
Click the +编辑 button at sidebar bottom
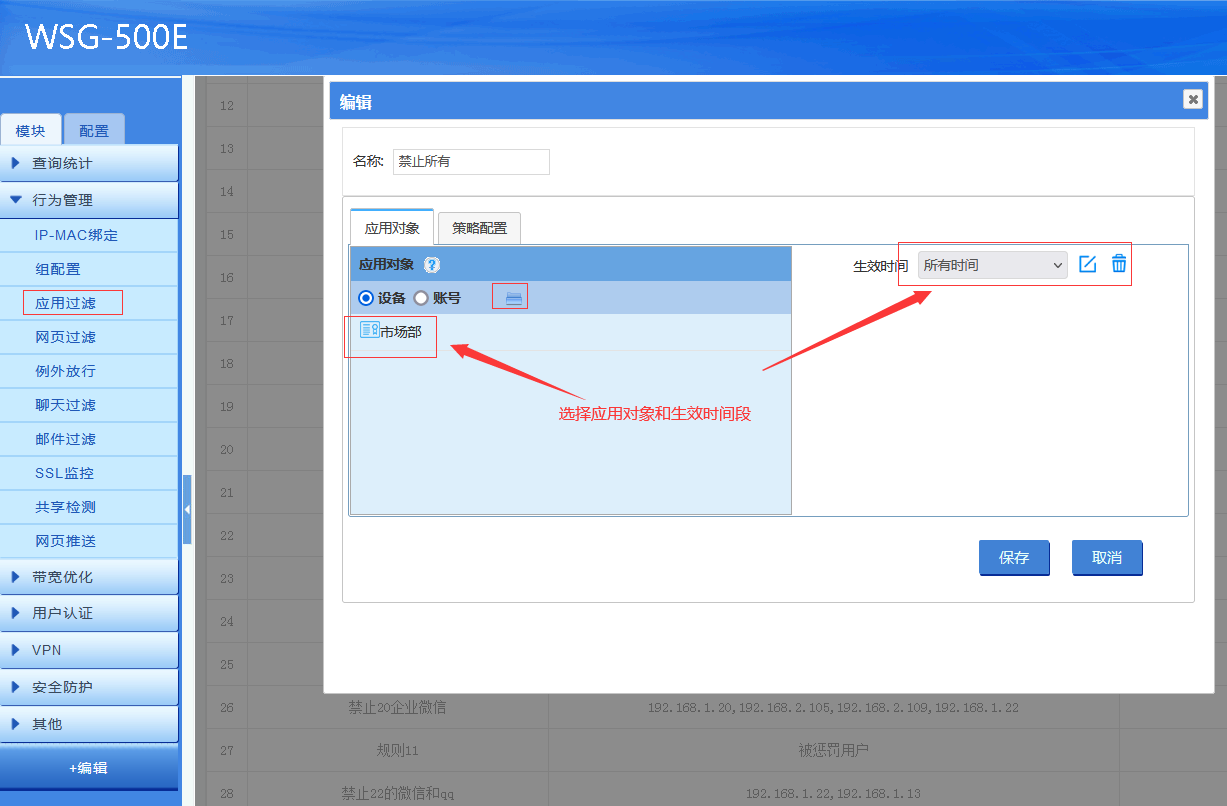click(89, 768)
